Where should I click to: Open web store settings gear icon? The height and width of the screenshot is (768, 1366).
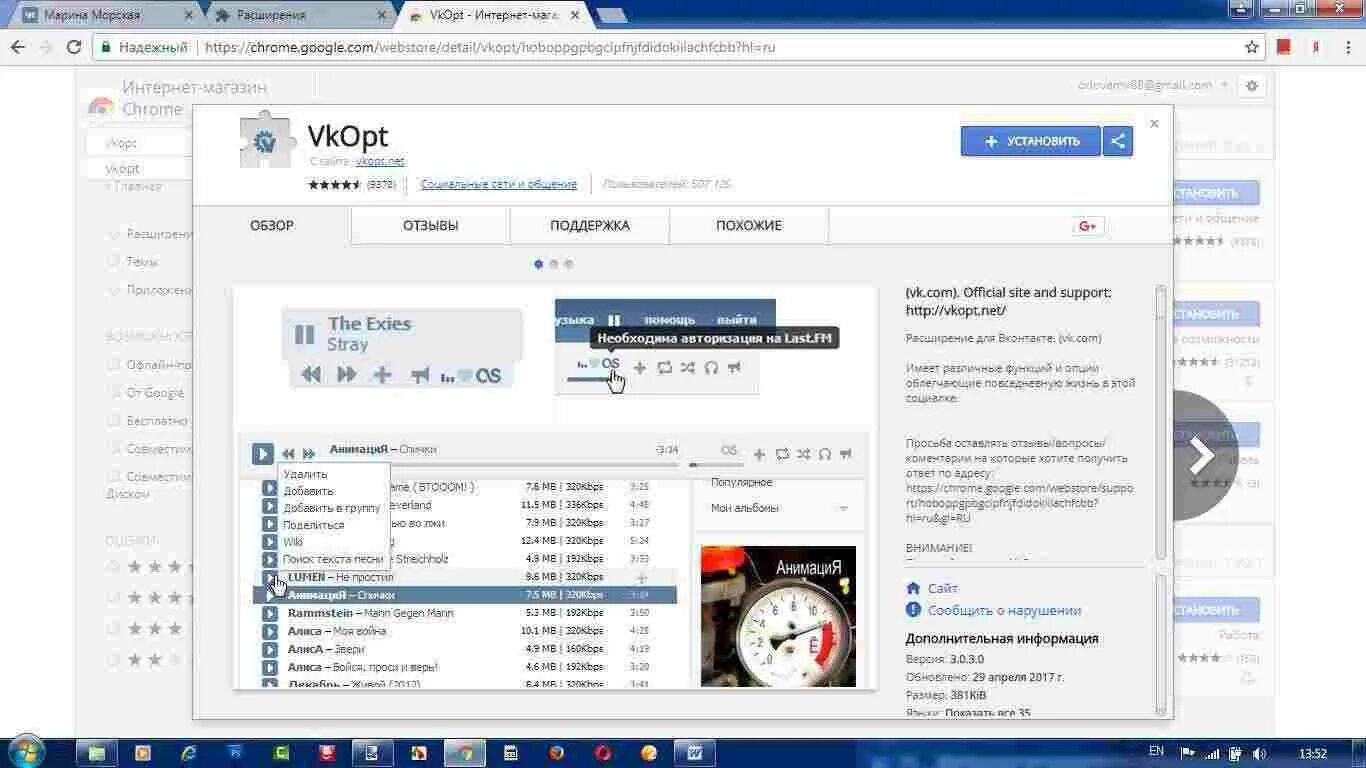(1252, 86)
